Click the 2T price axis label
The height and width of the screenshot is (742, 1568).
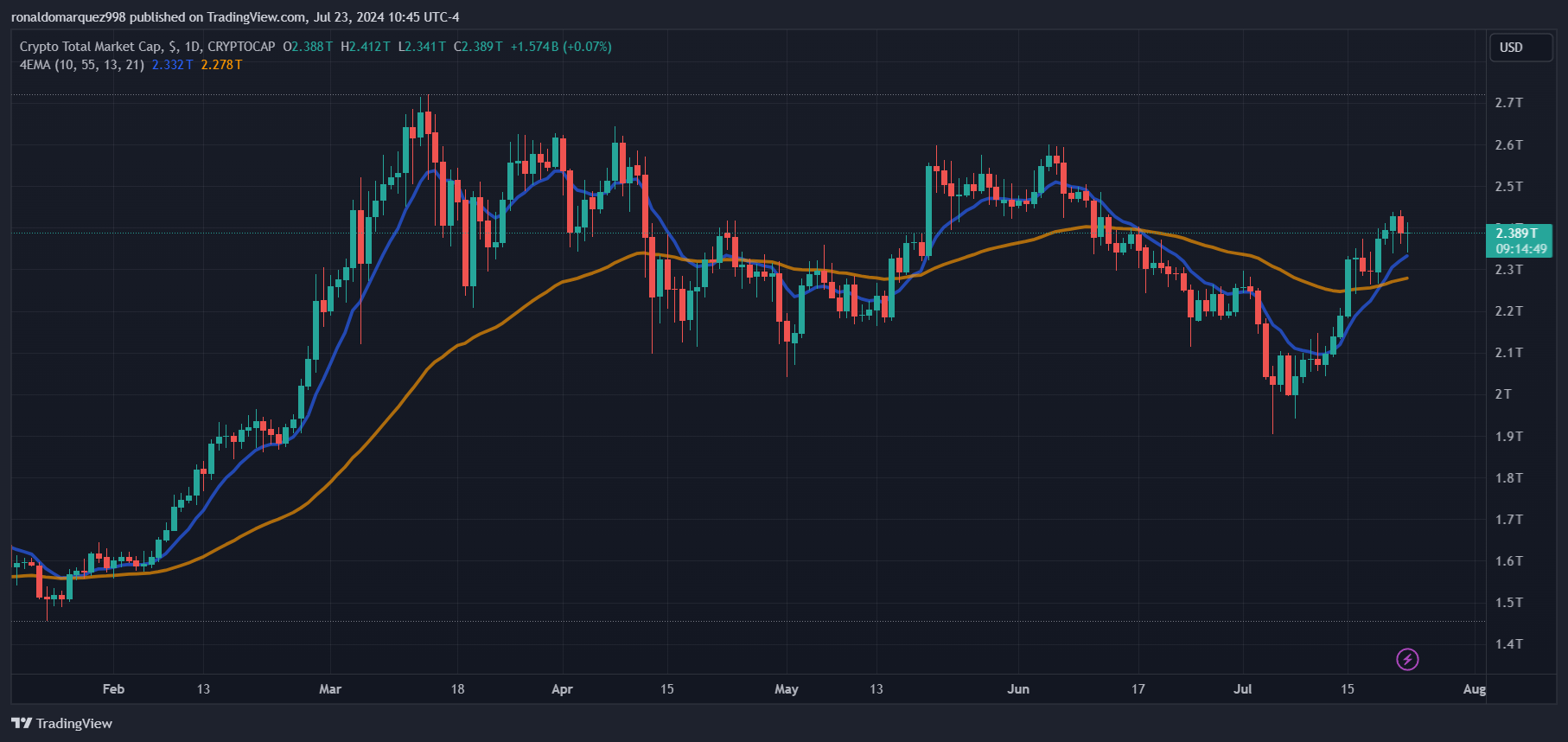click(1504, 393)
